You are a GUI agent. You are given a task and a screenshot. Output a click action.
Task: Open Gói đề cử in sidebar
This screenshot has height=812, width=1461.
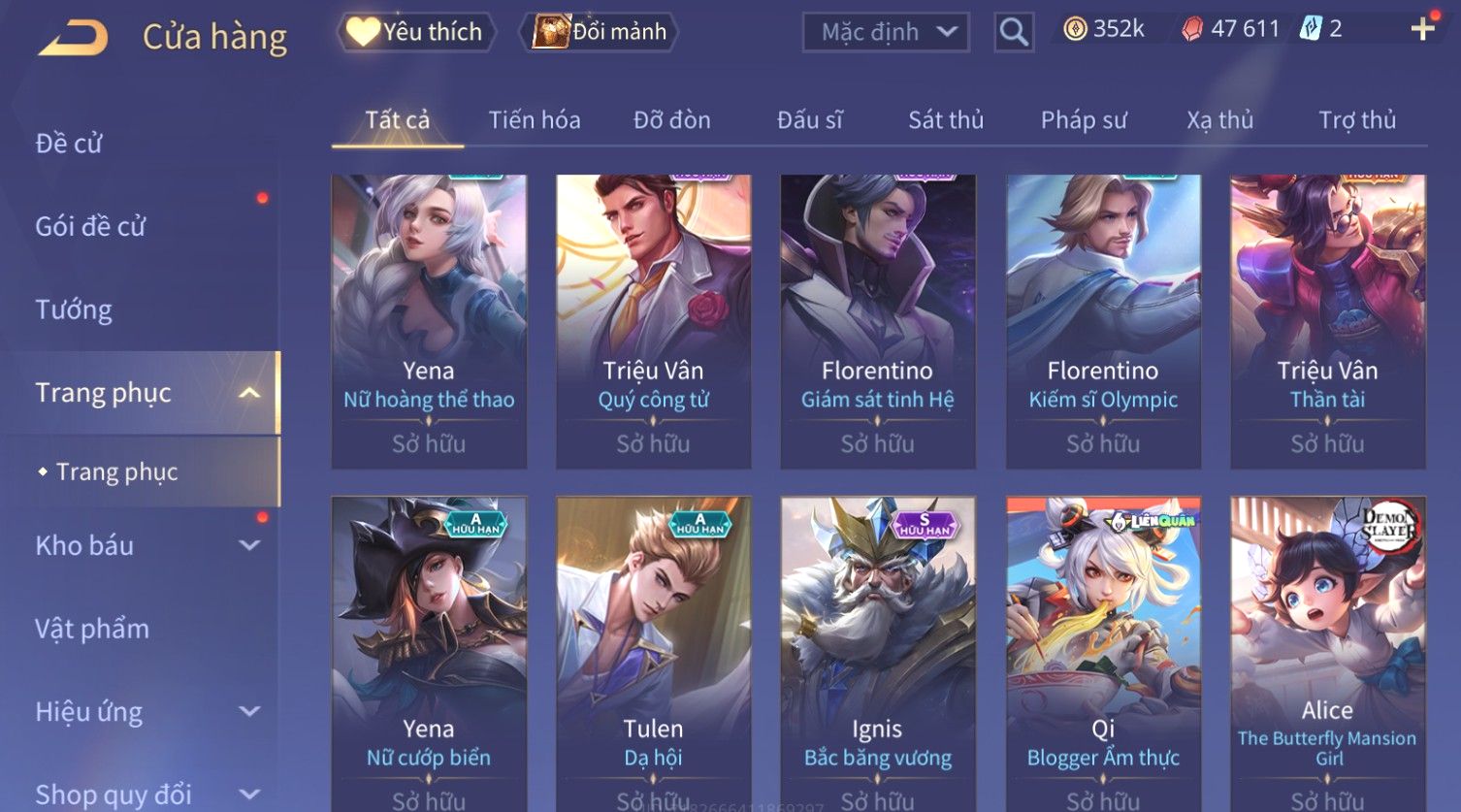pyautogui.click(x=90, y=226)
